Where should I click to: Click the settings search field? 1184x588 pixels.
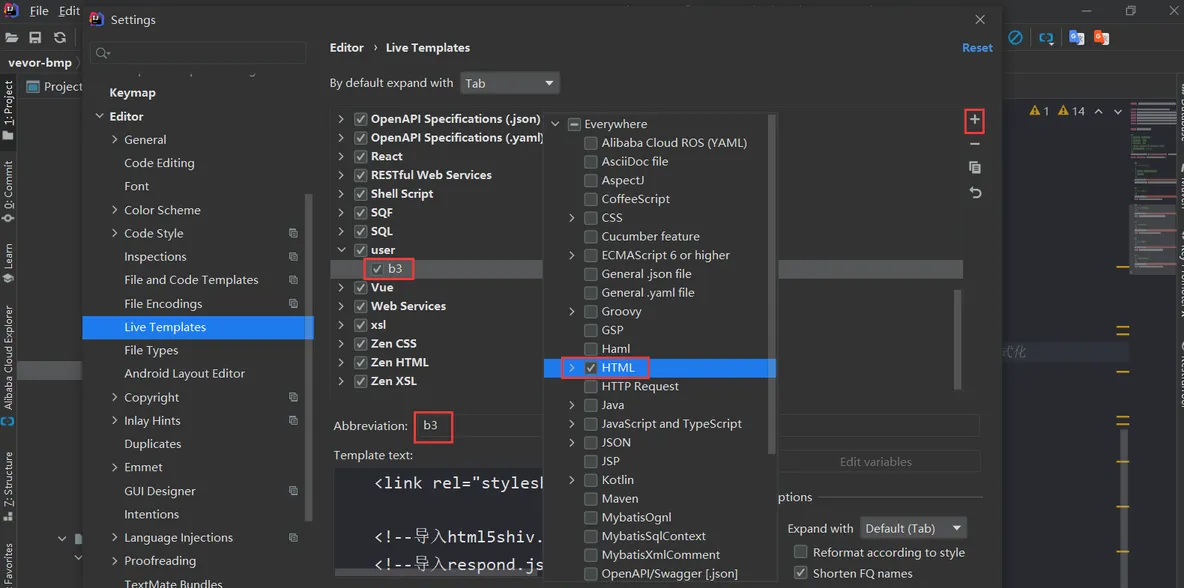tap(198, 53)
